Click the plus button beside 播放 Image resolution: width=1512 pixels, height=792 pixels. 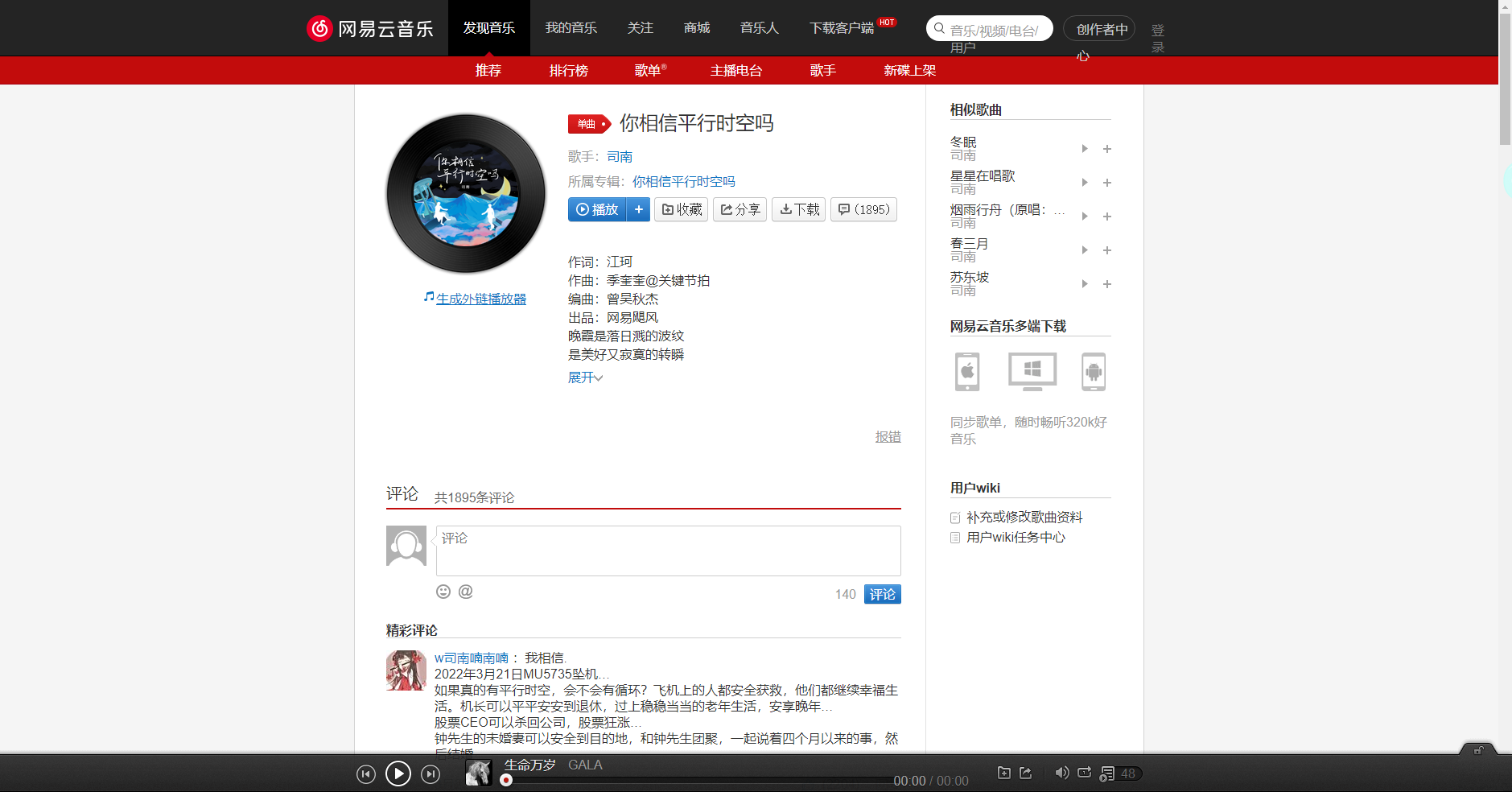click(639, 209)
